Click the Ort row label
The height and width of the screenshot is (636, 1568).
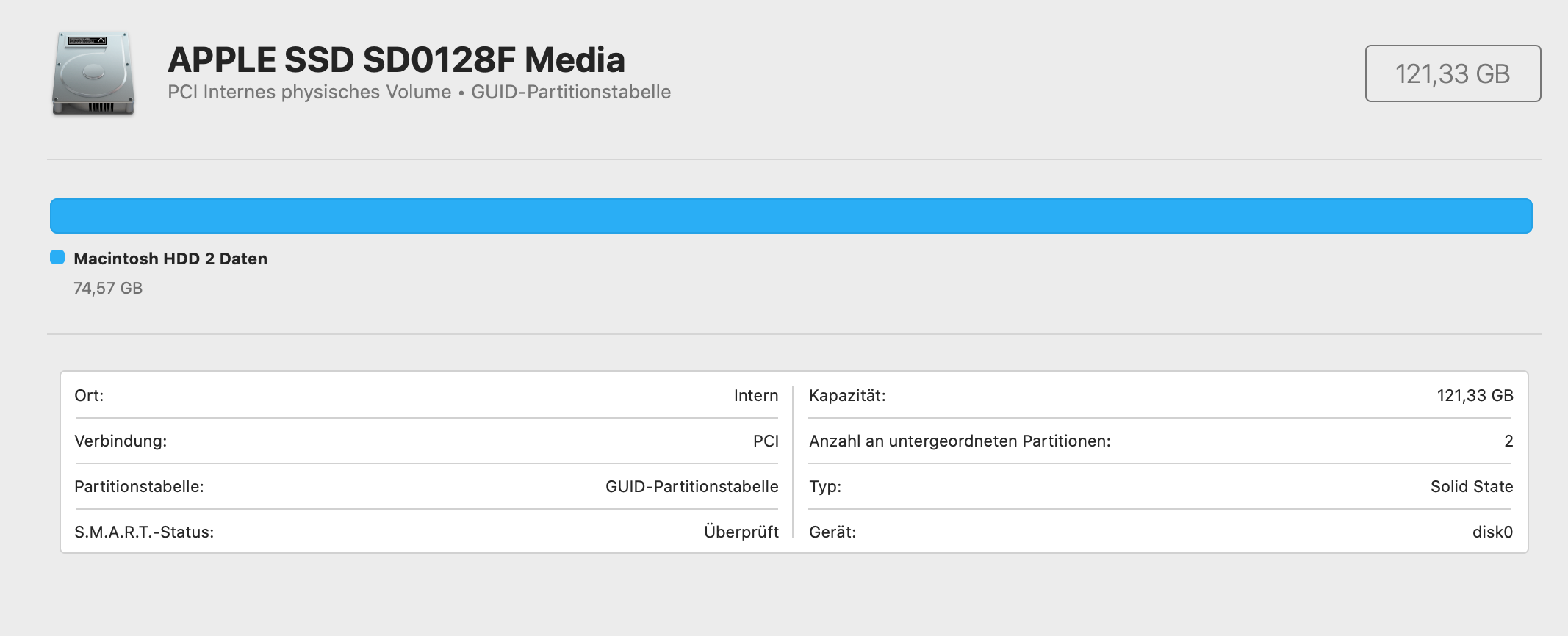[89, 395]
